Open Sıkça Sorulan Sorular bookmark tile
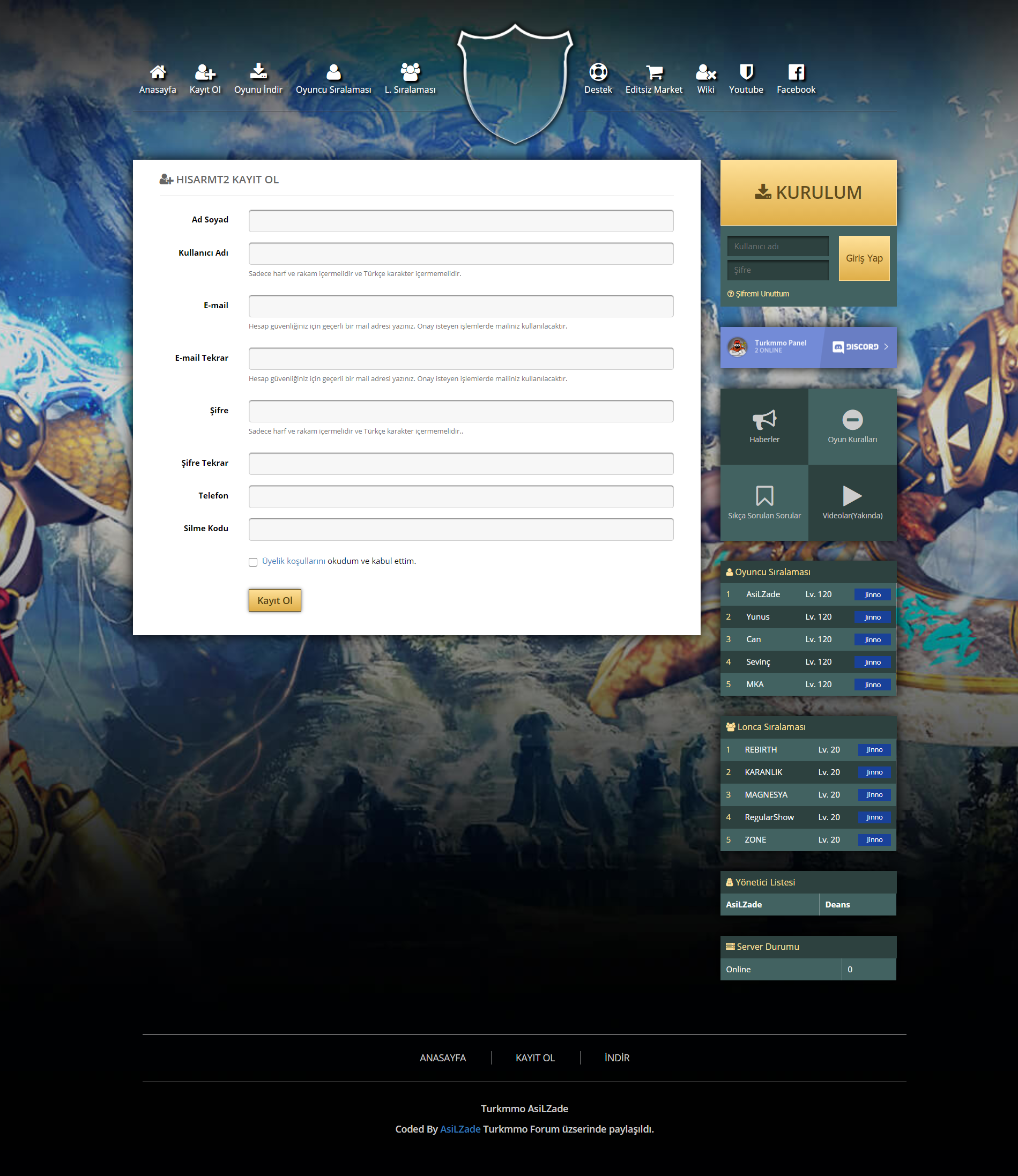 coord(764,503)
